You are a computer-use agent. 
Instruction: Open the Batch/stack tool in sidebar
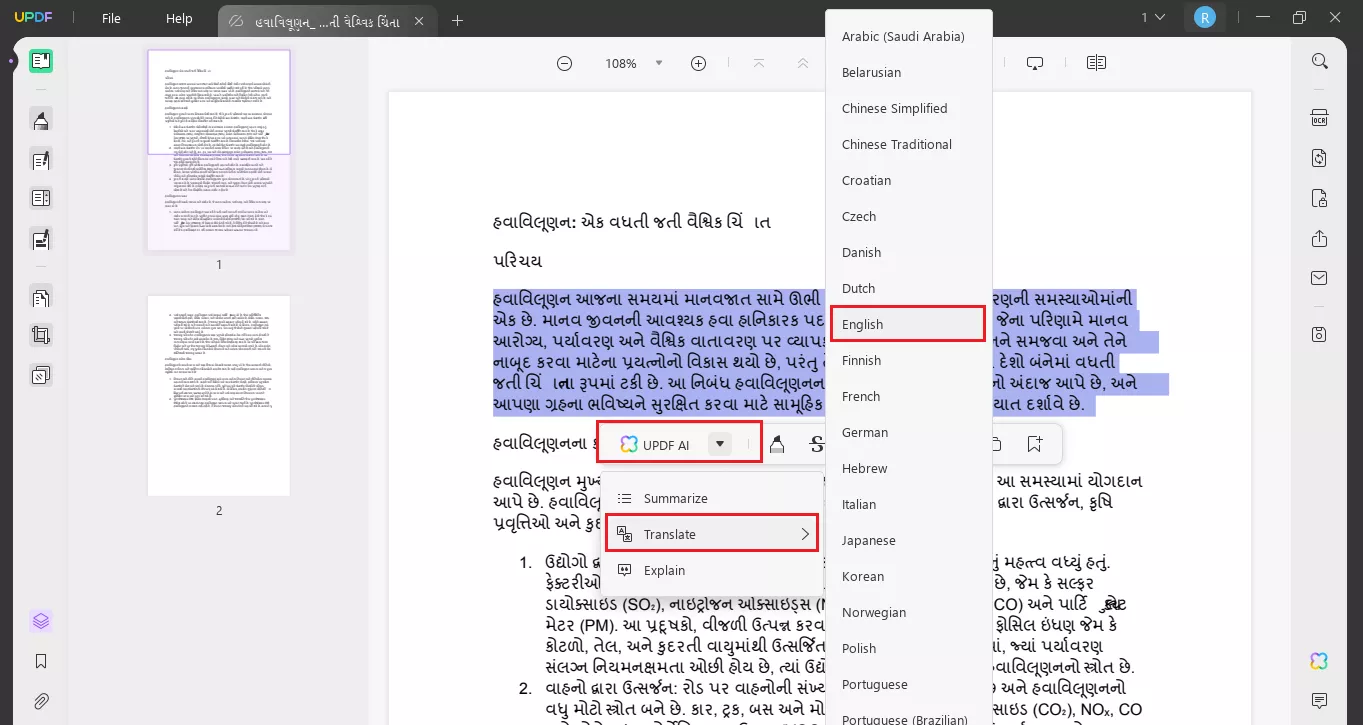[41, 376]
